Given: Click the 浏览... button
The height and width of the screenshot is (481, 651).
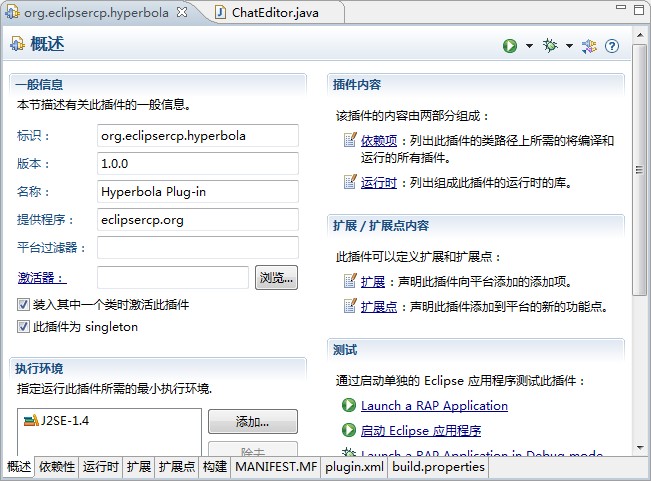Looking at the screenshot, I should point(276,277).
